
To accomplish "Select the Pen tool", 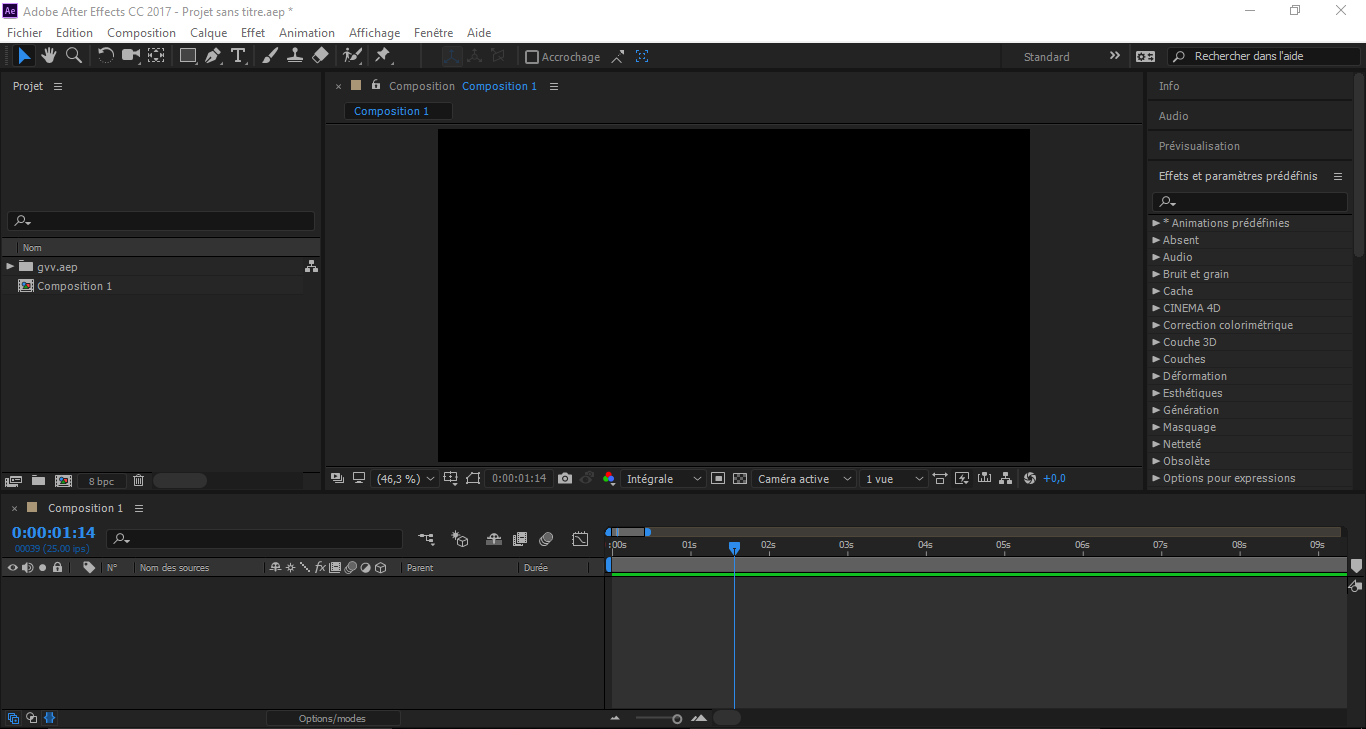I will coord(213,56).
